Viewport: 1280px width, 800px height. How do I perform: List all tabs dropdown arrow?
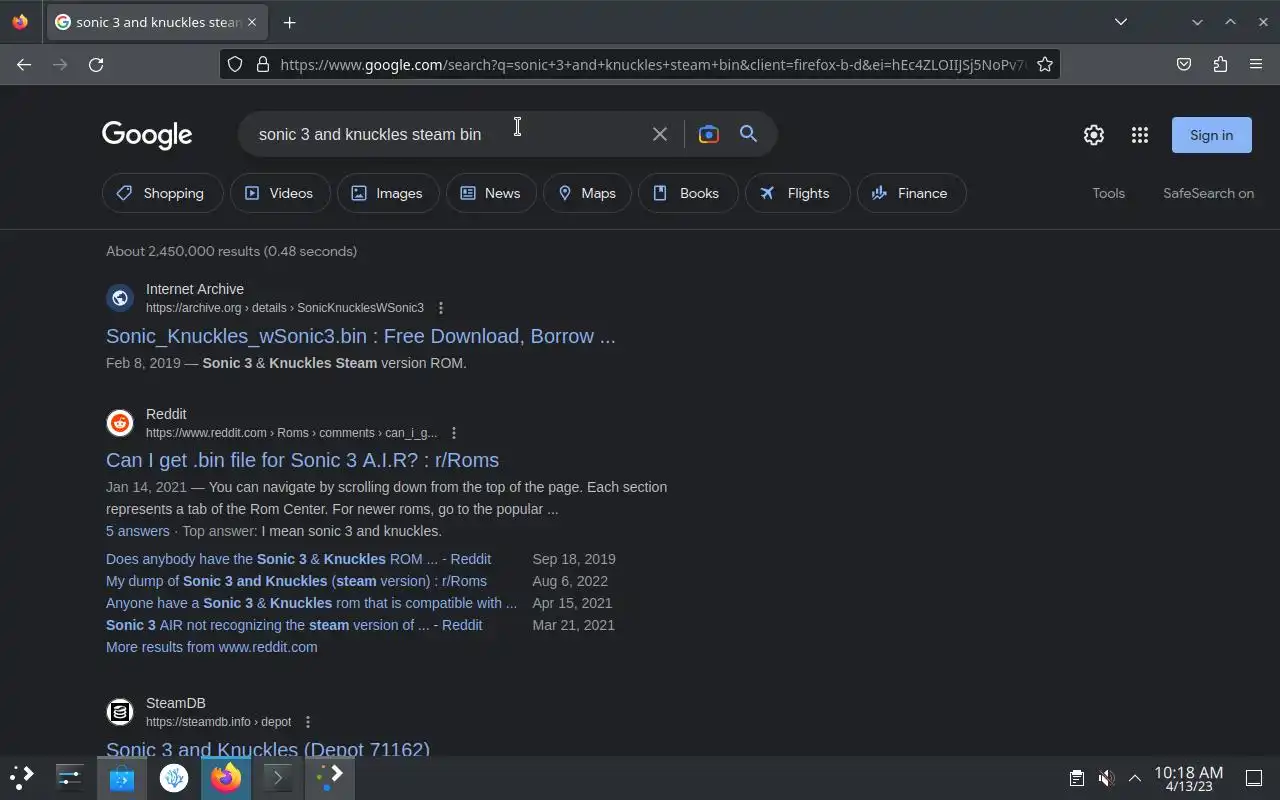click(1121, 22)
